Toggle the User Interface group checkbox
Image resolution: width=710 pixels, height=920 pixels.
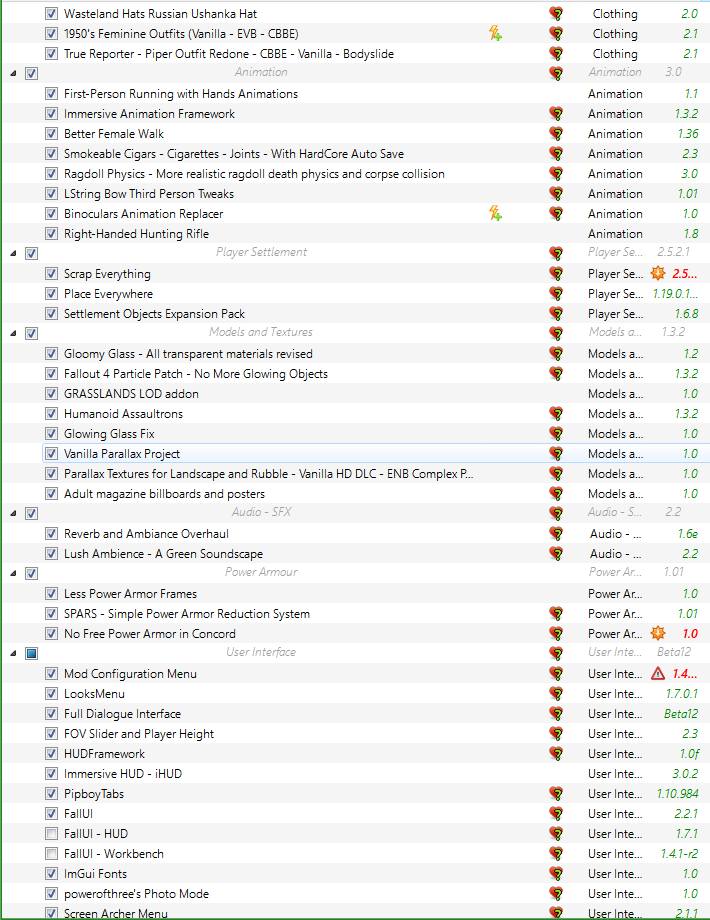32,654
